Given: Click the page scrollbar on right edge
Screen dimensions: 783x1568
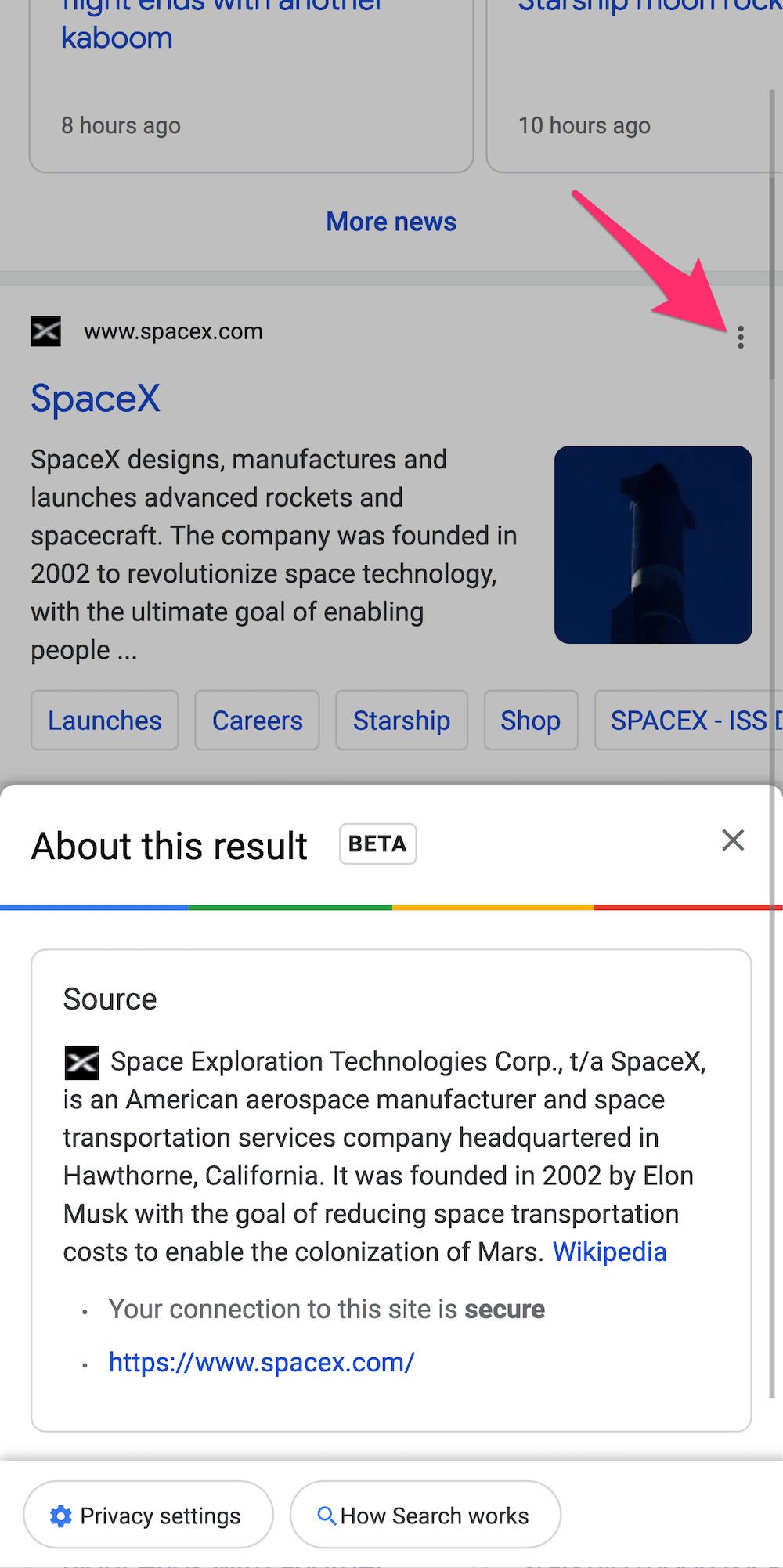Looking at the screenshot, I should point(772,744).
